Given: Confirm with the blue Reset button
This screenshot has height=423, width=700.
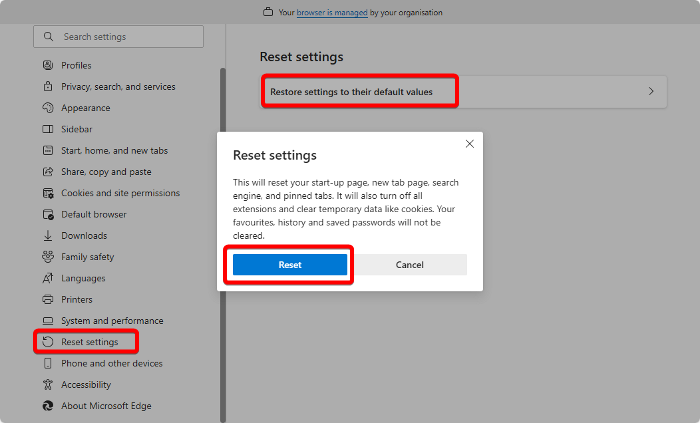Looking at the screenshot, I should (x=290, y=265).
